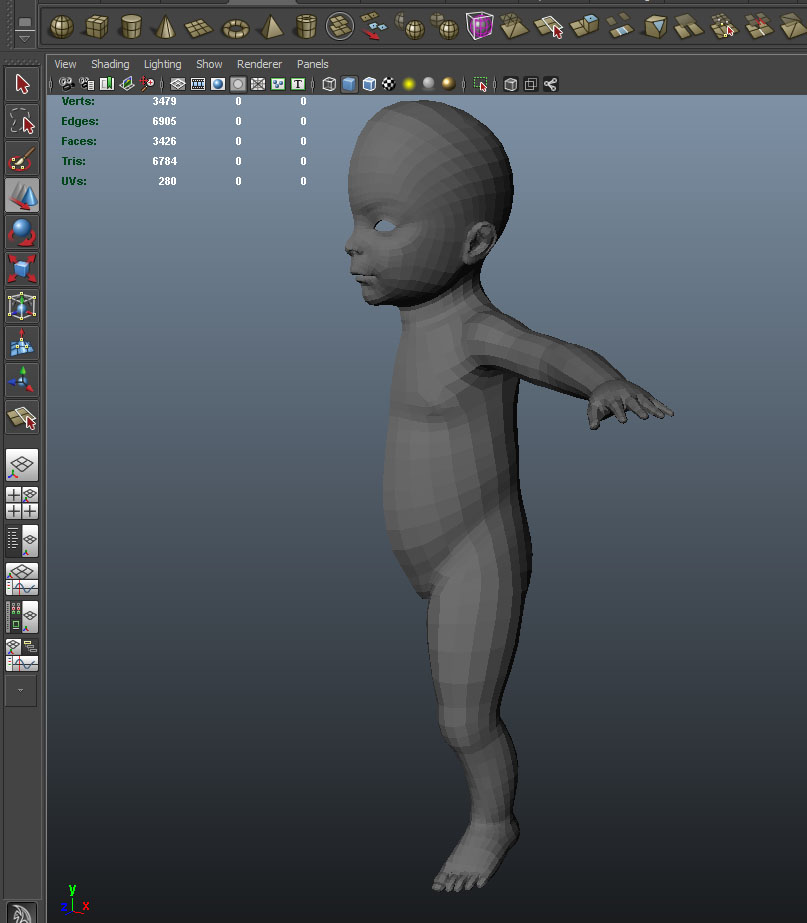Click the extract faces red-arrow shelf icon
The image size is (807, 923).
[x=373, y=26]
